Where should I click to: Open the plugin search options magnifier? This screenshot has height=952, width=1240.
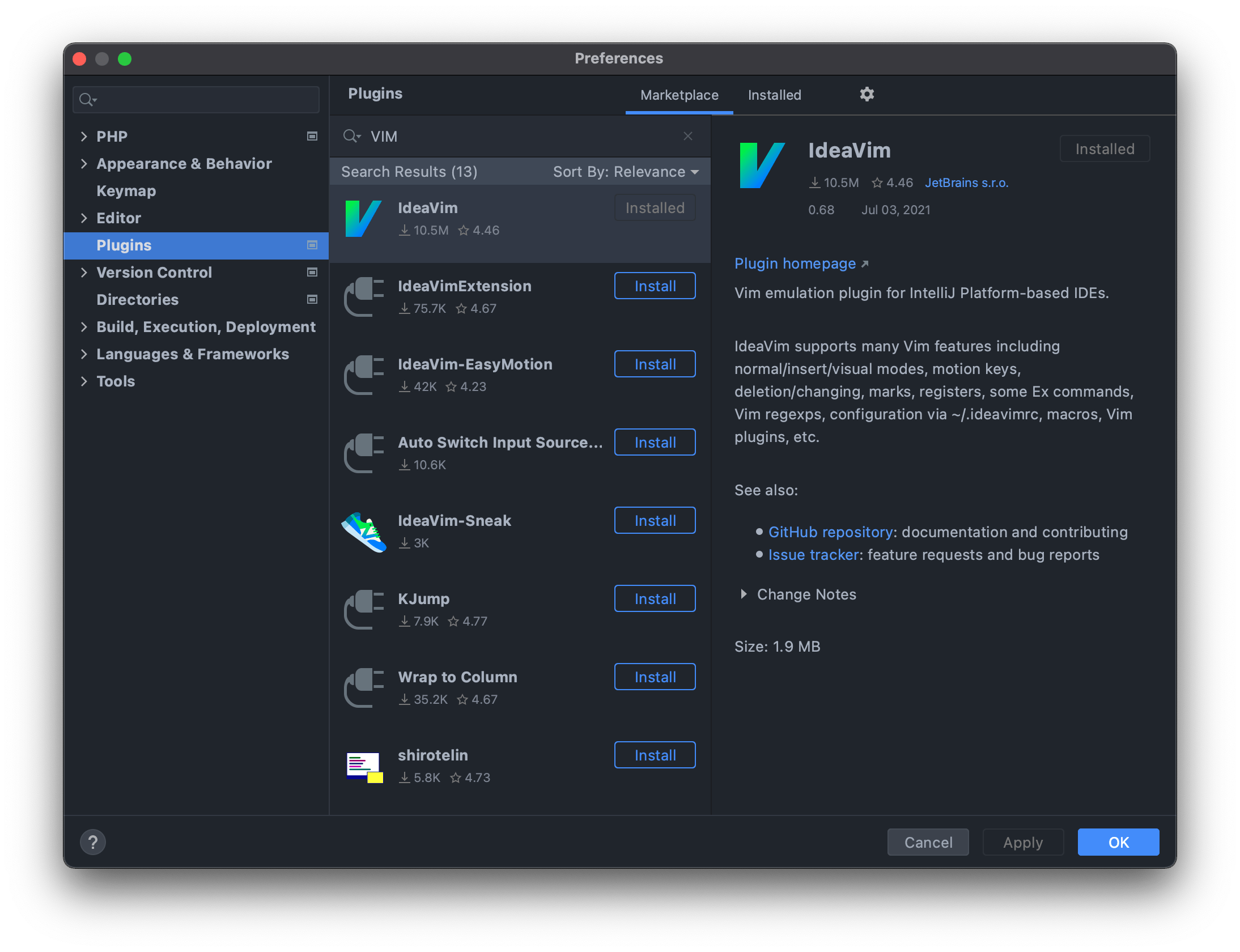click(351, 137)
